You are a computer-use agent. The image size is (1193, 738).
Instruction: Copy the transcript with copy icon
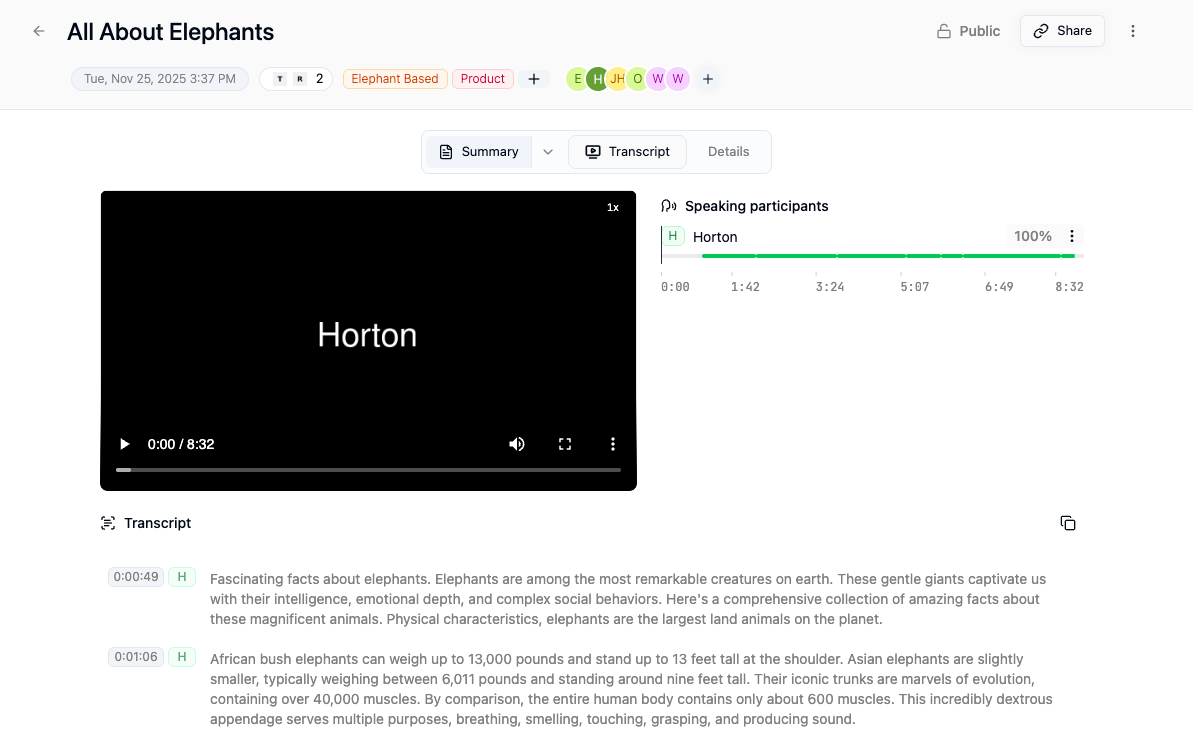coord(1067,523)
